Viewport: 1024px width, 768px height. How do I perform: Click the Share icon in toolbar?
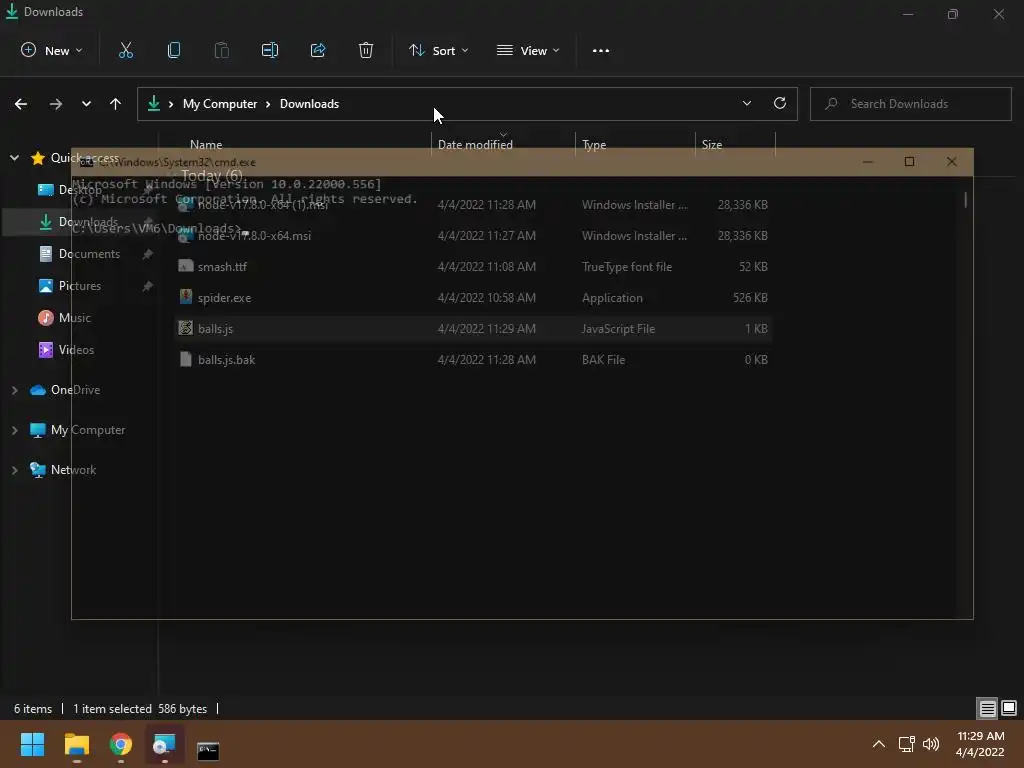point(318,50)
